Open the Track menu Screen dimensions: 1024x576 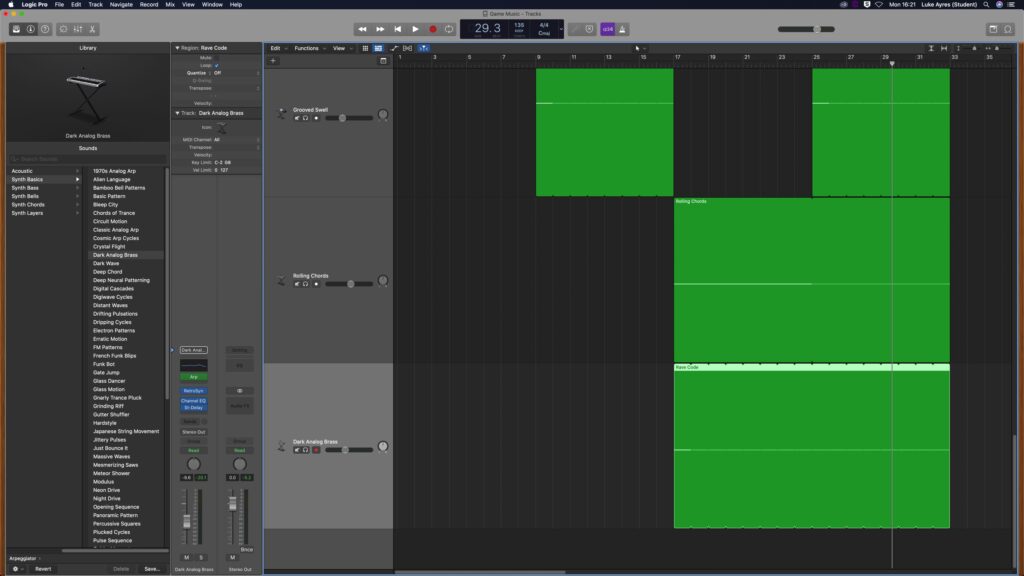click(95, 5)
